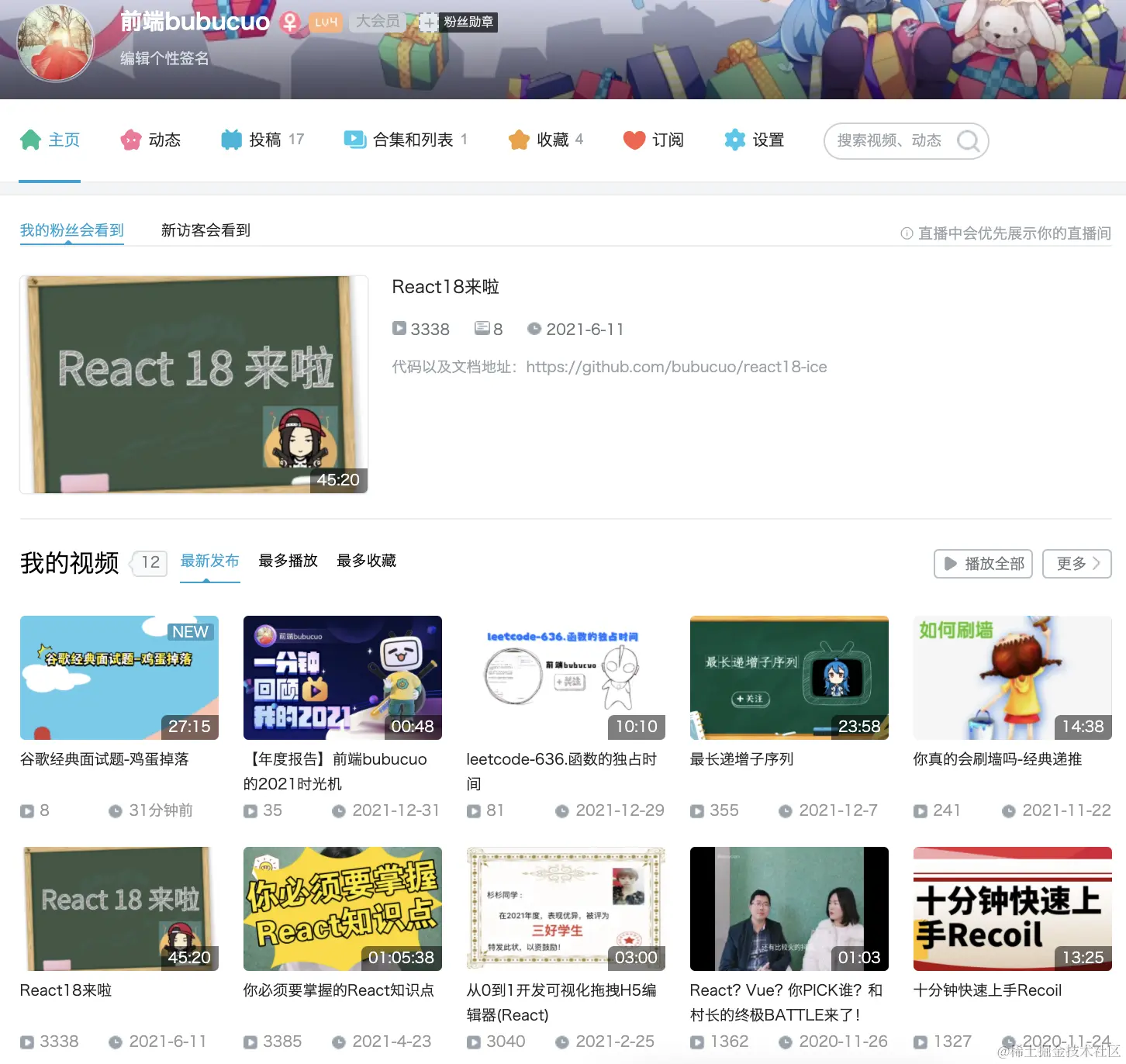Click the 最长递增子序列 title text
Image resolution: width=1126 pixels, height=1064 pixels.
coord(741,759)
